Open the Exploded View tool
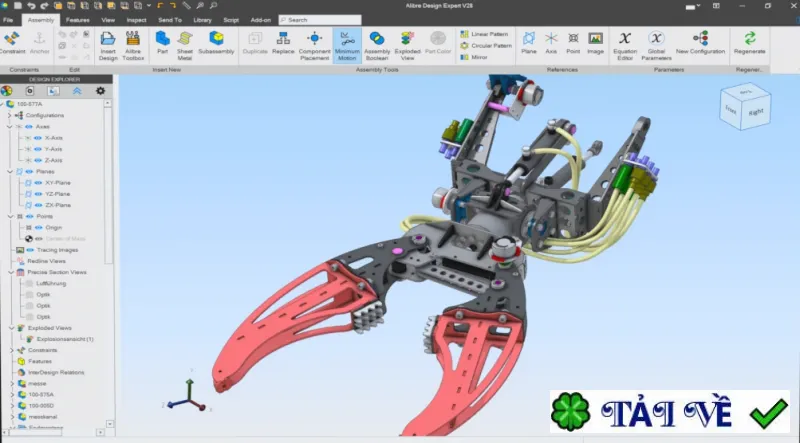The width and height of the screenshot is (800, 443). click(x=408, y=45)
